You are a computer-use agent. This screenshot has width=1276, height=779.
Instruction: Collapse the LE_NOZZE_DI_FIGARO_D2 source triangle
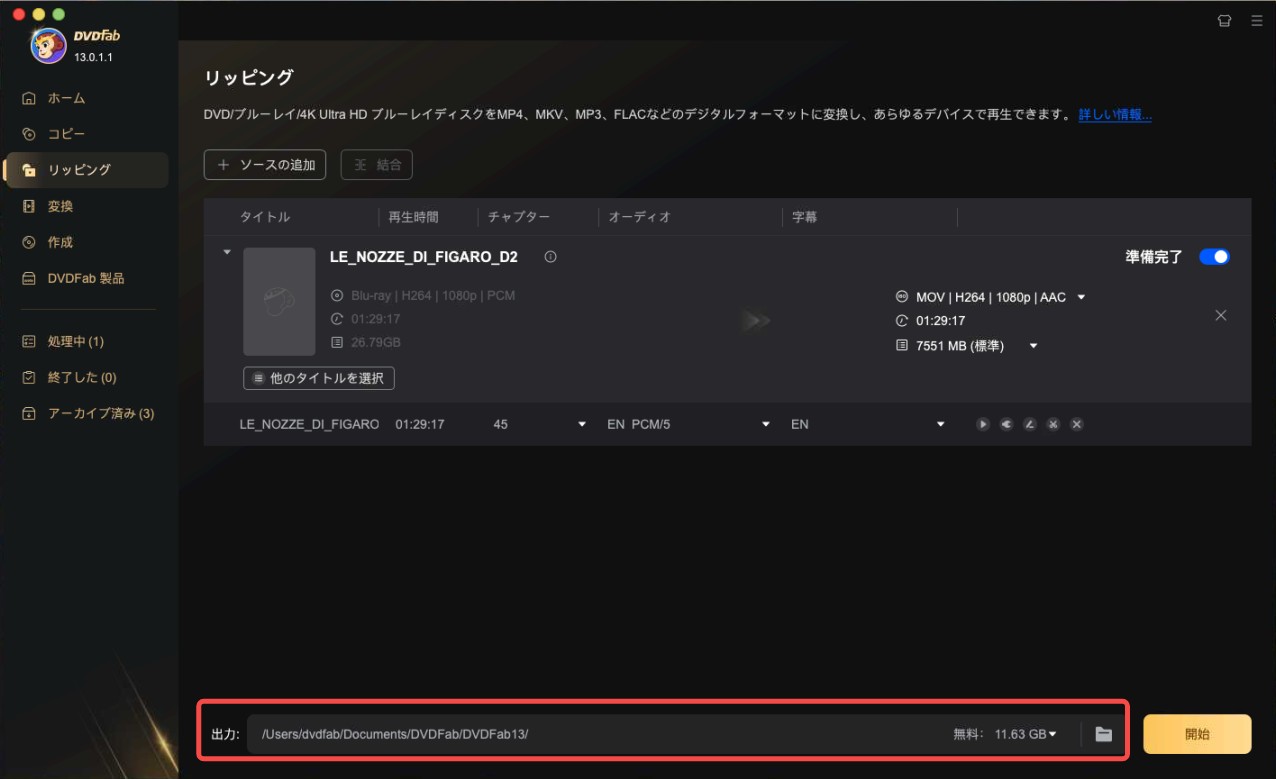pyautogui.click(x=227, y=252)
